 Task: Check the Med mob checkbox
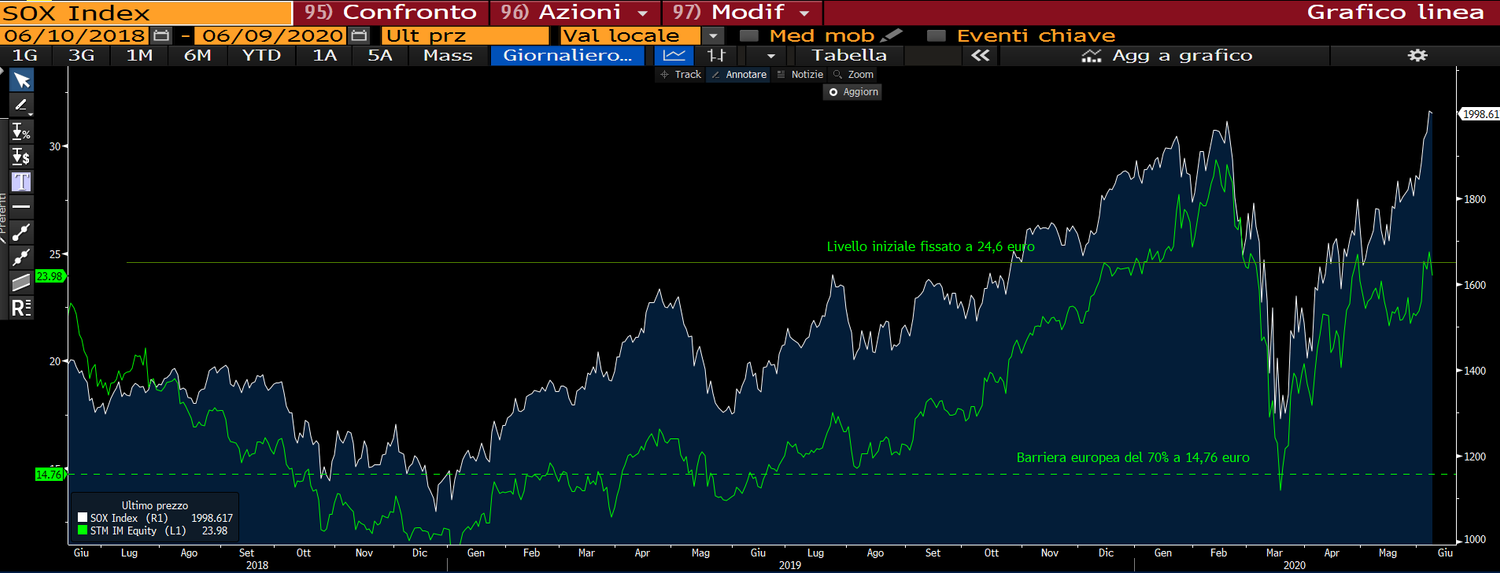[x=747, y=35]
